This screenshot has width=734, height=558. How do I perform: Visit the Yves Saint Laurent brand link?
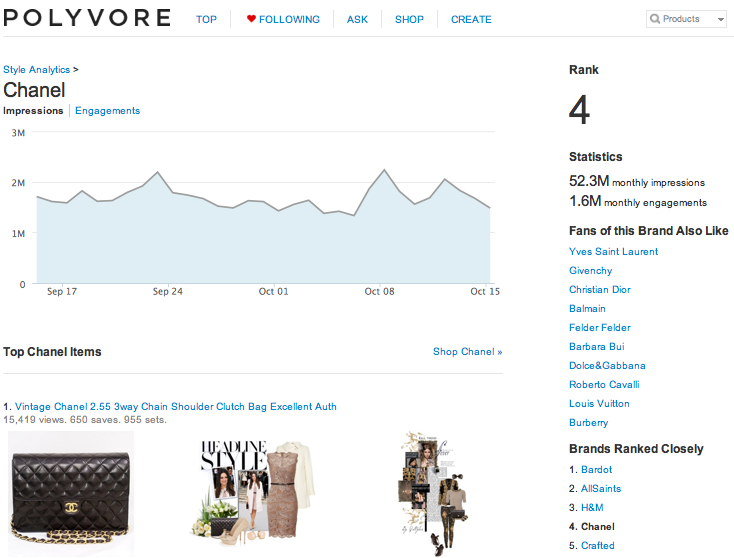pyautogui.click(x=613, y=252)
